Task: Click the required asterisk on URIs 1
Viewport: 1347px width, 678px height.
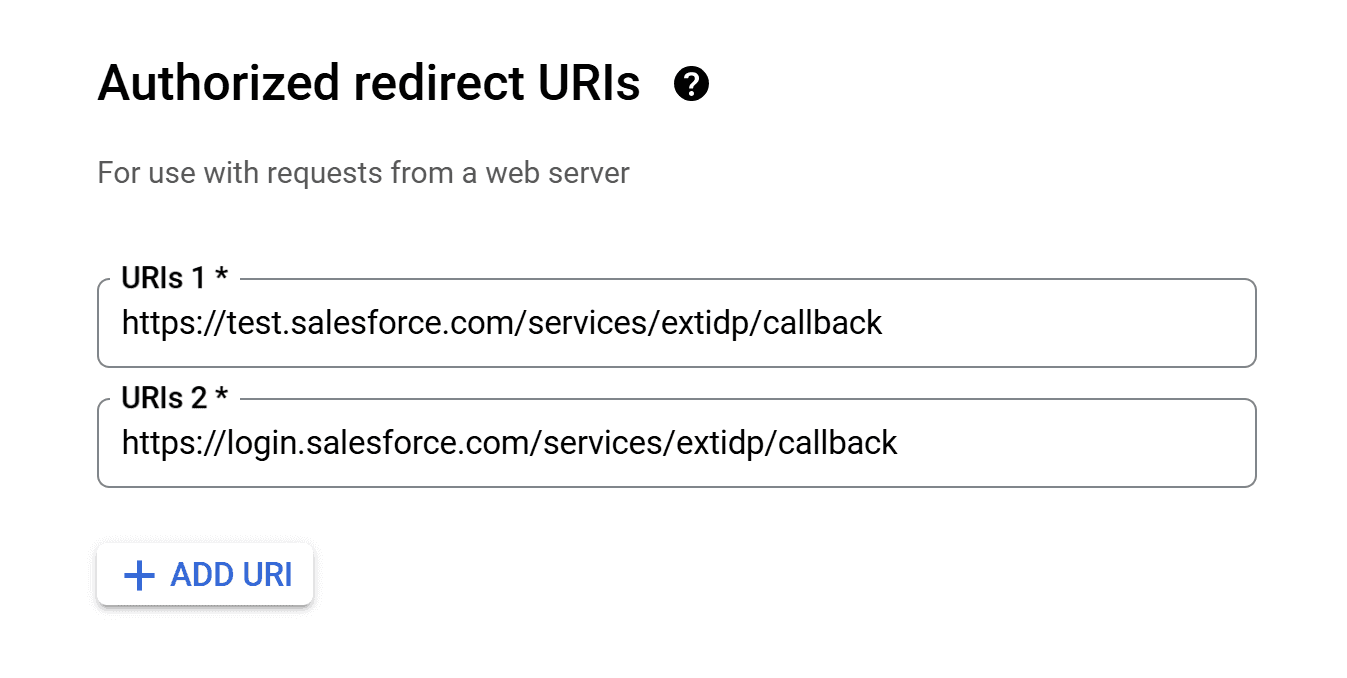Action: (x=222, y=276)
